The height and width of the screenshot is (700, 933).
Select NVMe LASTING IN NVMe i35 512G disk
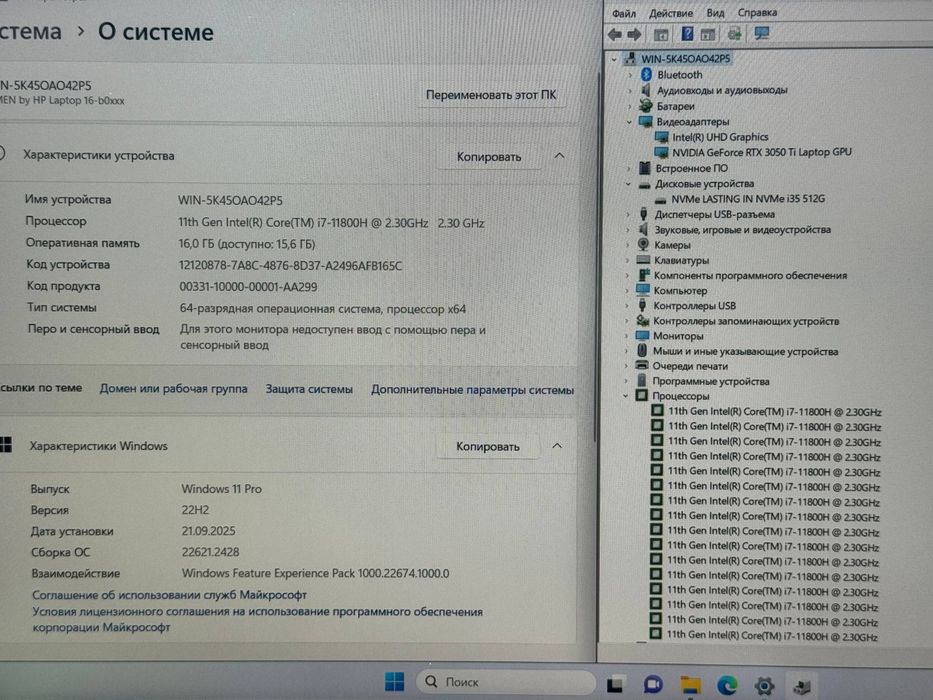tap(748, 199)
